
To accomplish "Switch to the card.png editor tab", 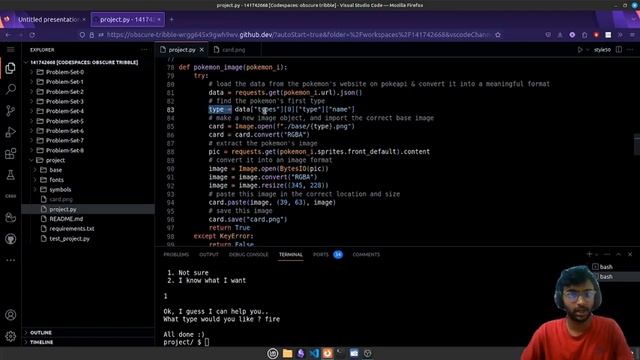I will tap(233, 50).
